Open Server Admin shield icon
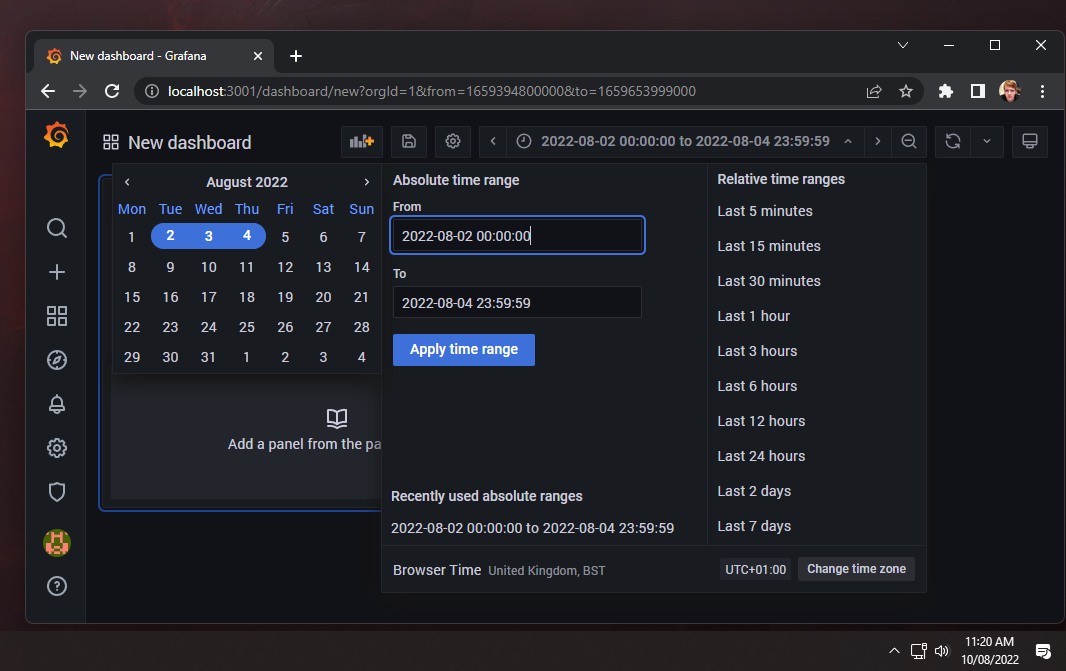Viewport: 1066px width, 671px height. [56, 492]
